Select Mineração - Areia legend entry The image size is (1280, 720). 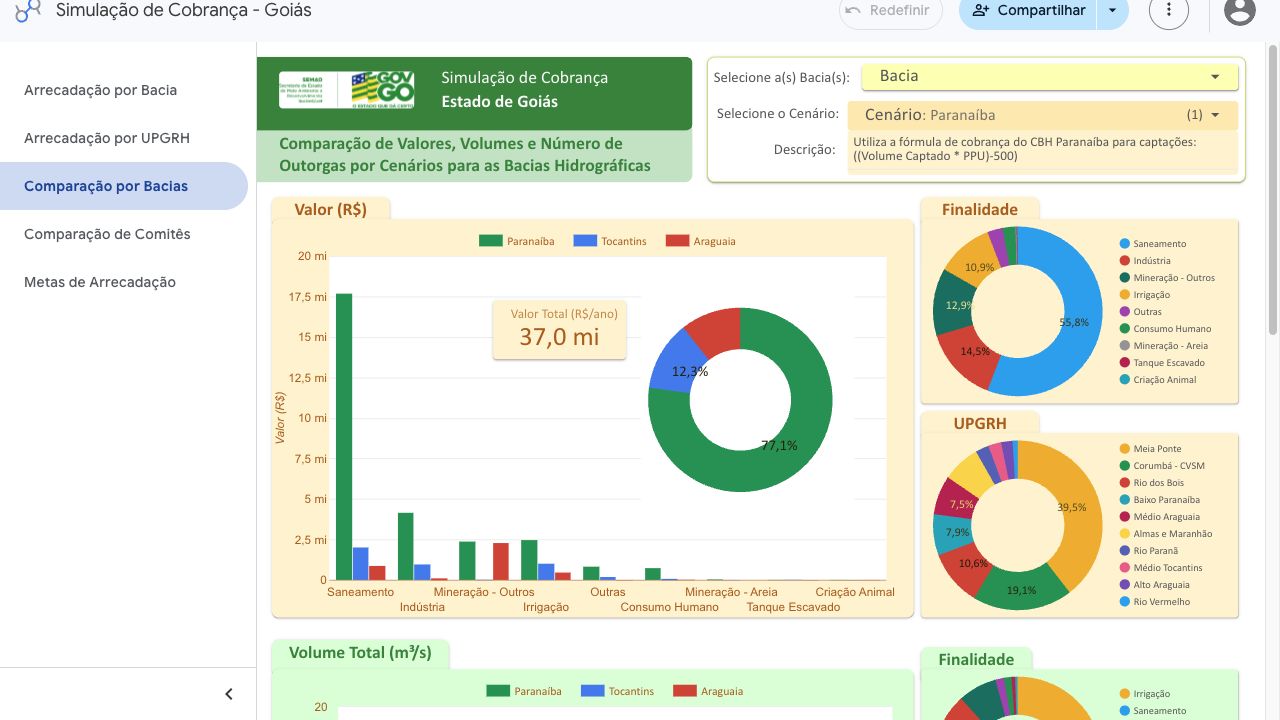click(1165, 346)
